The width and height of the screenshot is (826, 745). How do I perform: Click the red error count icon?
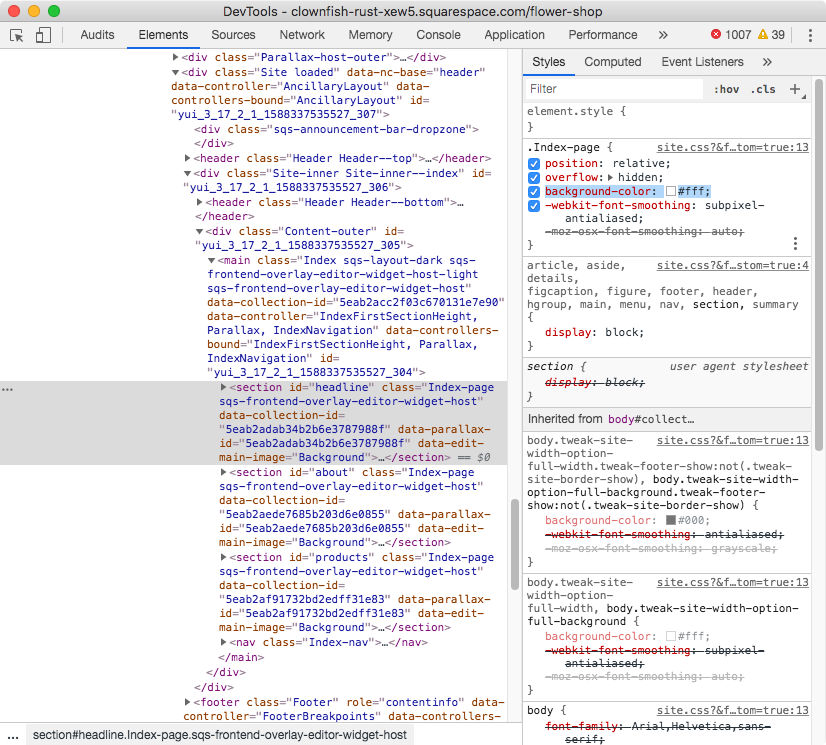coord(716,35)
